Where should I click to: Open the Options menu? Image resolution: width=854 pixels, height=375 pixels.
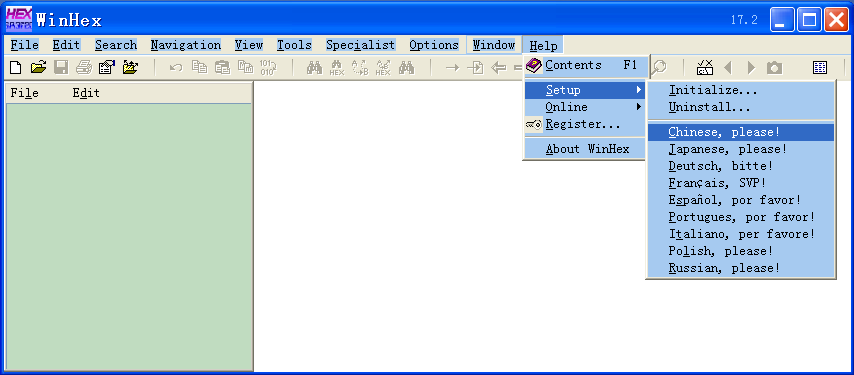(434, 45)
